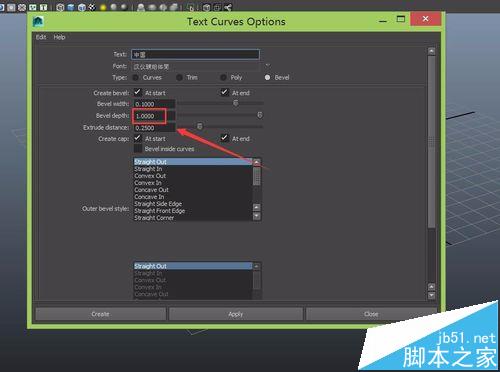Click the main vertical scrollbar thumb
Viewport: 500px width, 372px height.
click(x=431, y=142)
